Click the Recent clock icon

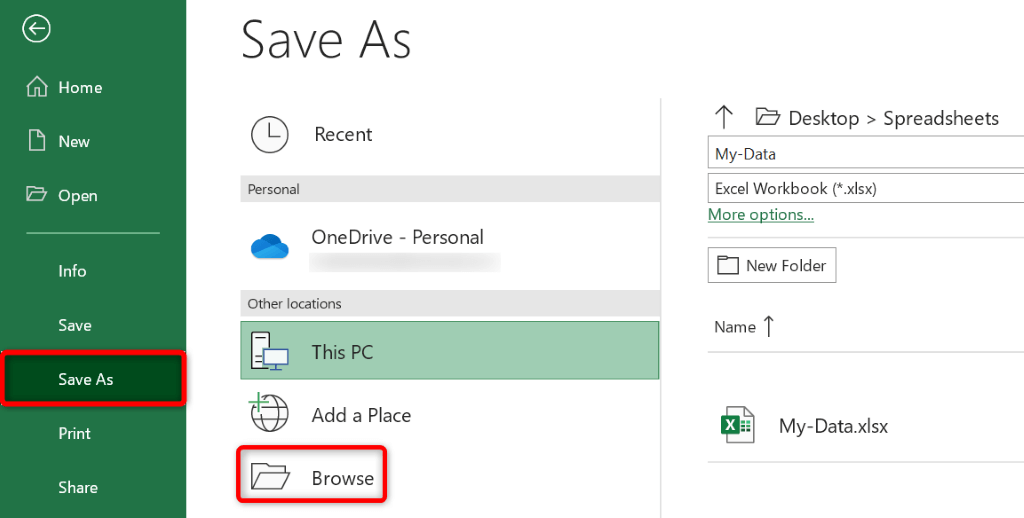coord(270,134)
